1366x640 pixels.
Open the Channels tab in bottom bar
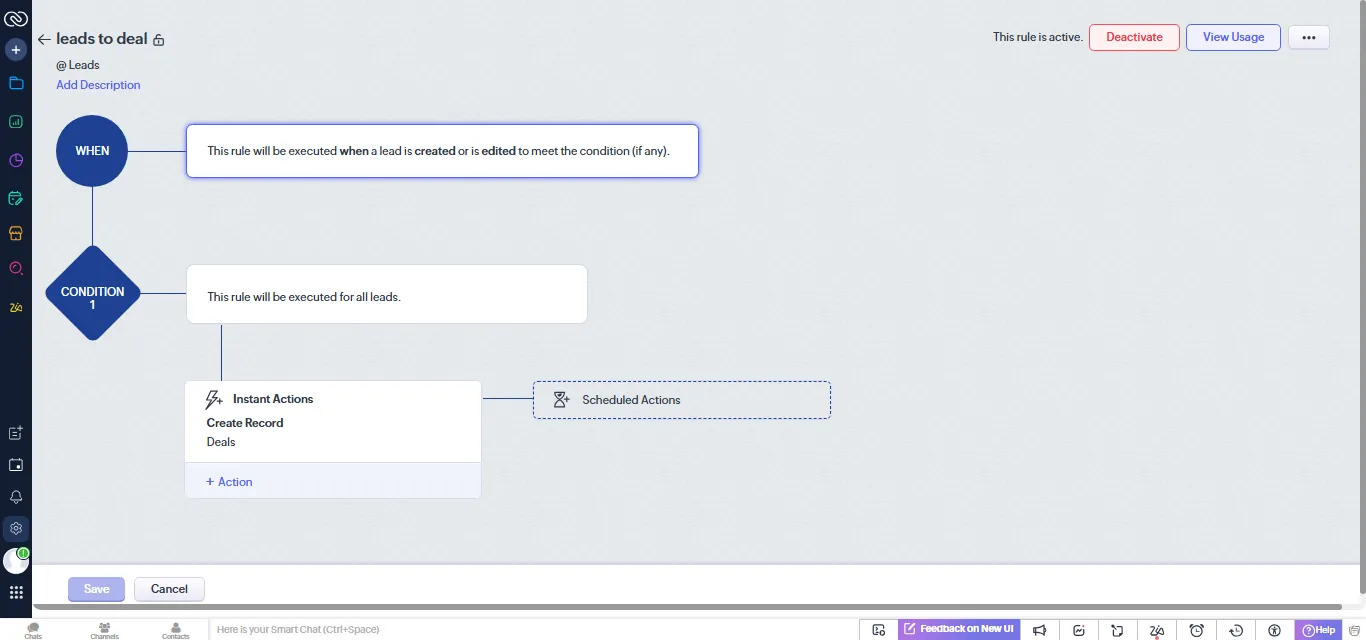click(x=104, y=630)
